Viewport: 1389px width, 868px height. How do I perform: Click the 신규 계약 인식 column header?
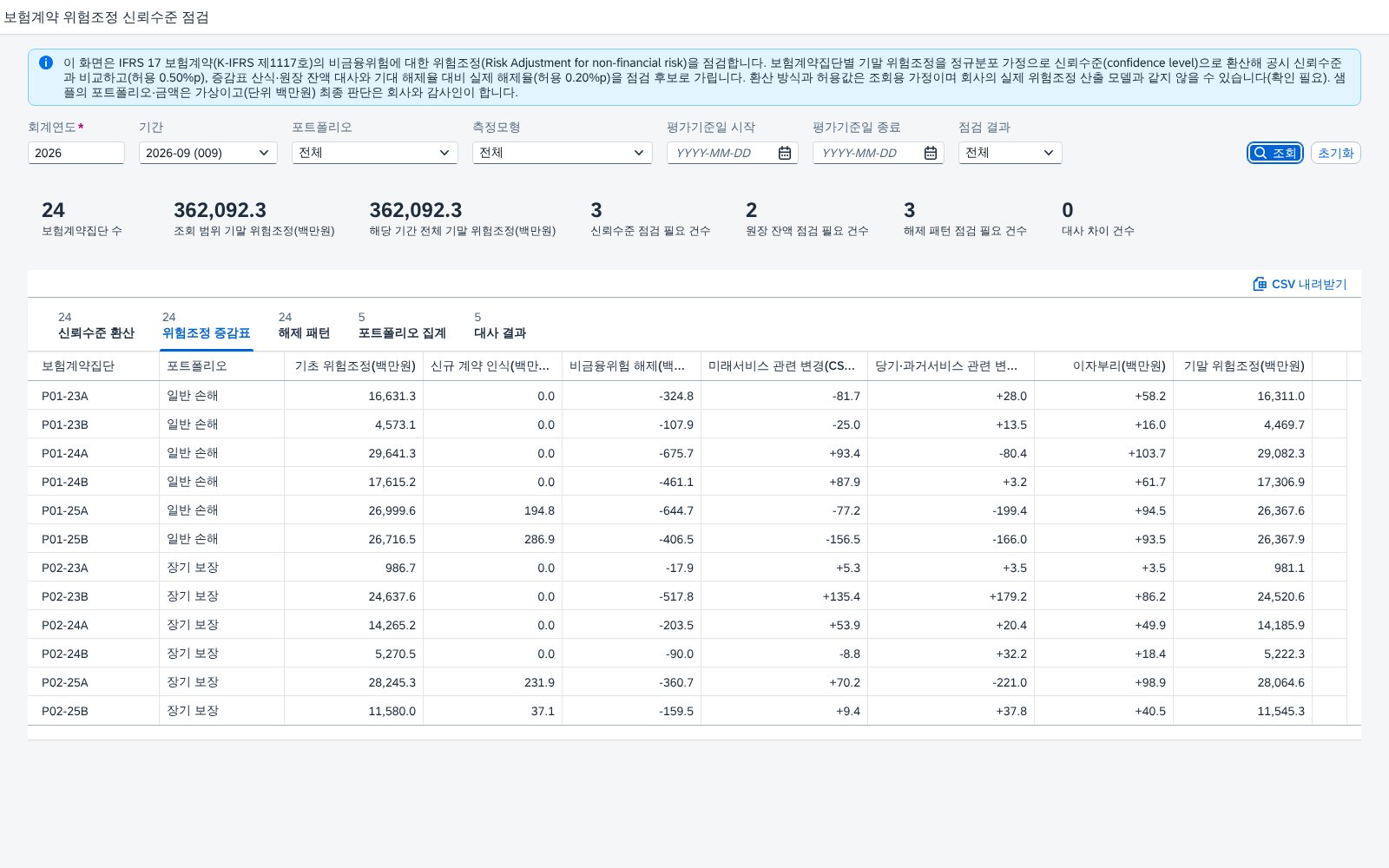coord(493,366)
